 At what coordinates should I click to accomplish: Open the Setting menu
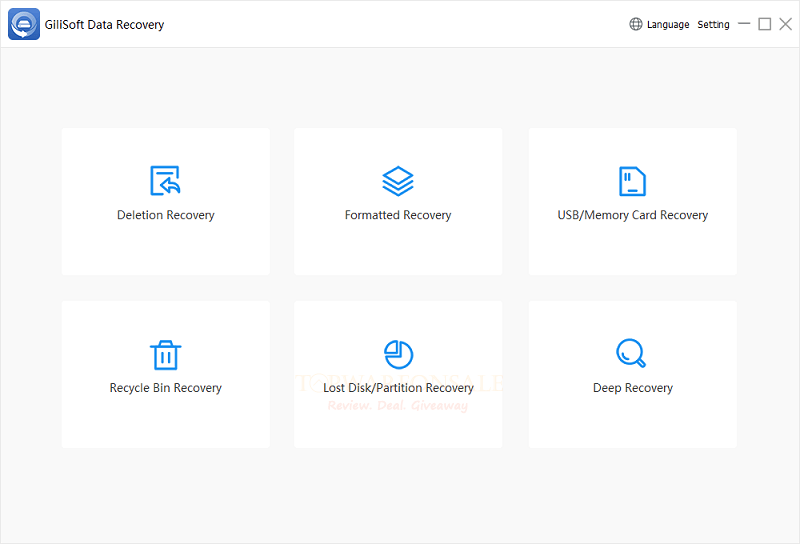[713, 24]
